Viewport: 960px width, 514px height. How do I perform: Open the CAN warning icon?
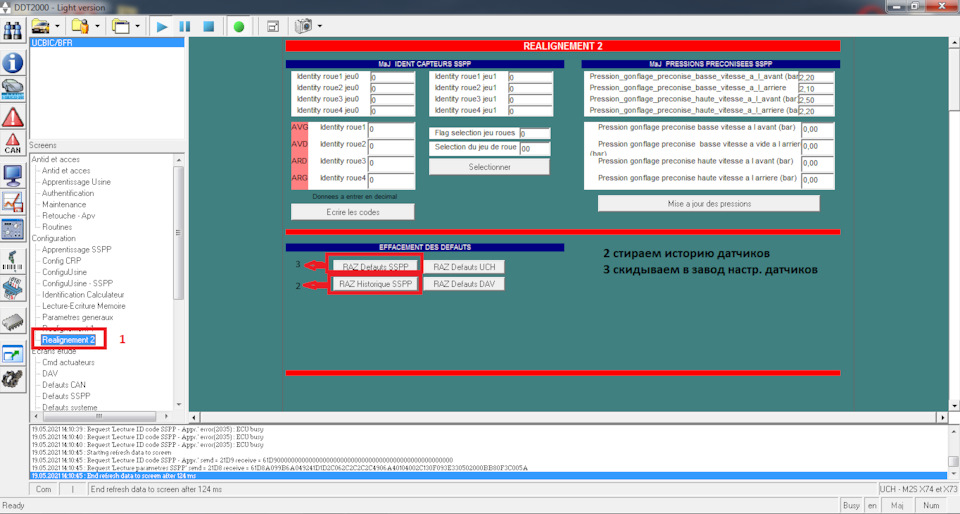pyautogui.click(x=13, y=143)
